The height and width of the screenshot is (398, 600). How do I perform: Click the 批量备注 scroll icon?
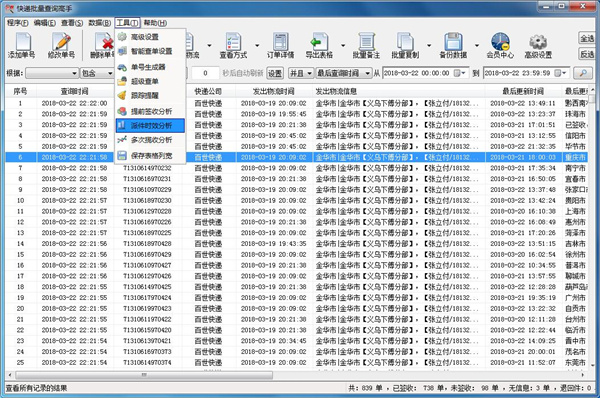[x=366, y=41]
